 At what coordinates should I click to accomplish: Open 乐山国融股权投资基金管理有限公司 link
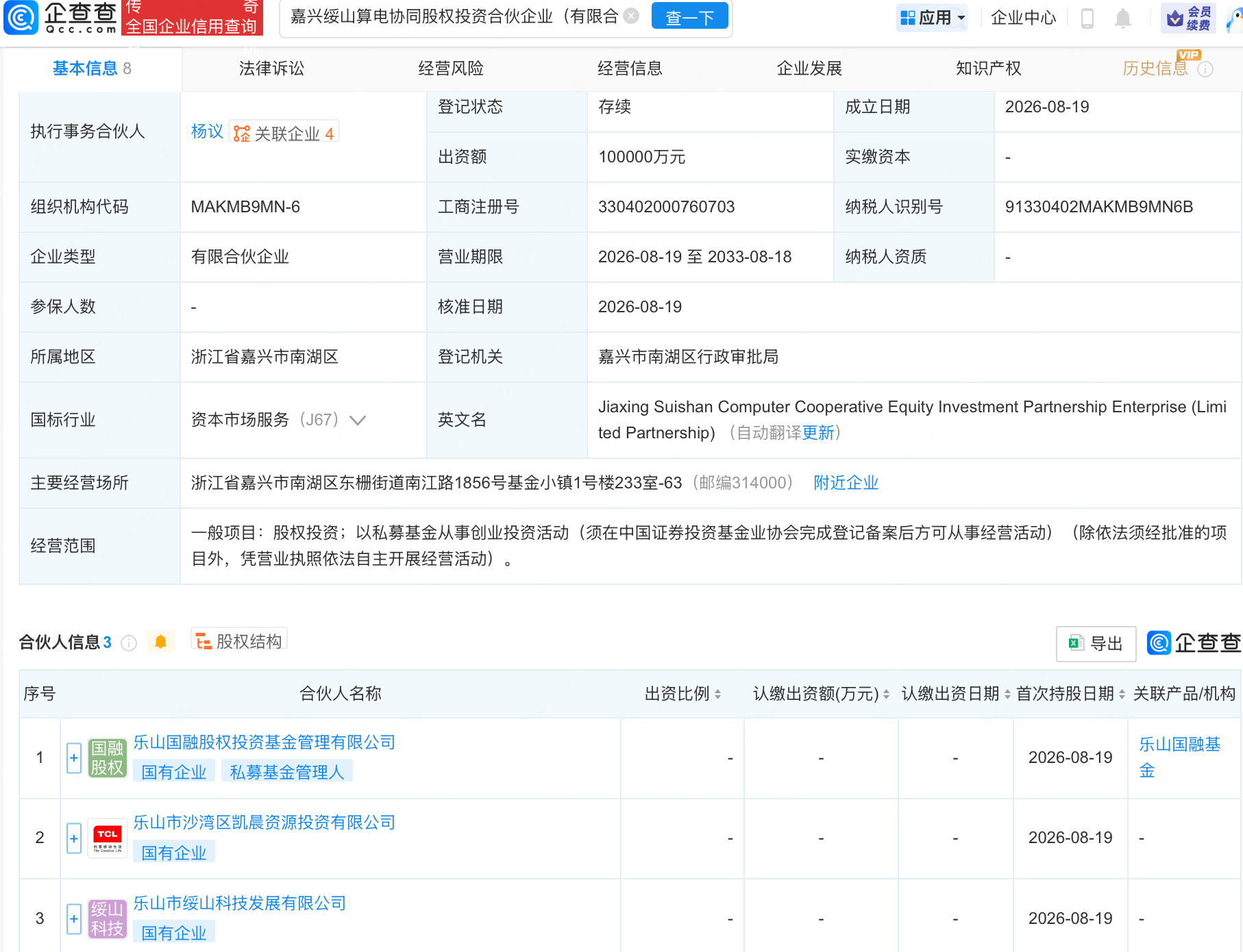click(264, 742)
